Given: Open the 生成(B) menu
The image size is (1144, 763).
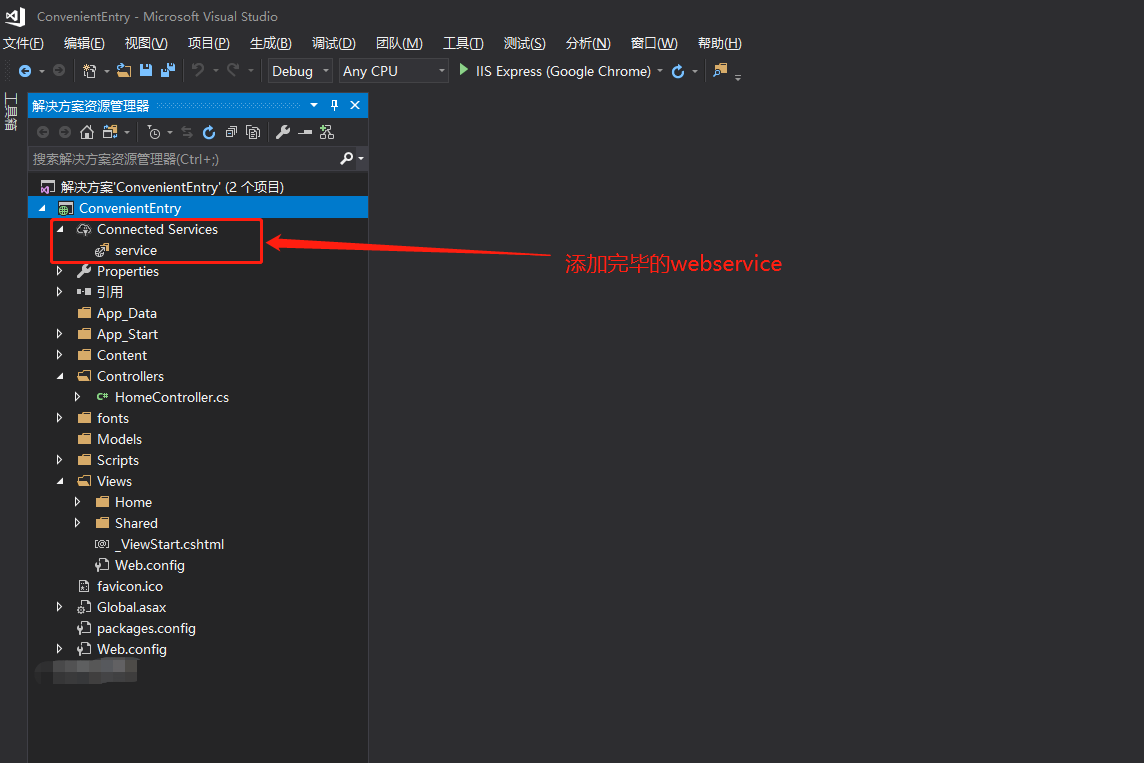Looking at the screenshot, I should pyautogui.click(x=271, y=43).
